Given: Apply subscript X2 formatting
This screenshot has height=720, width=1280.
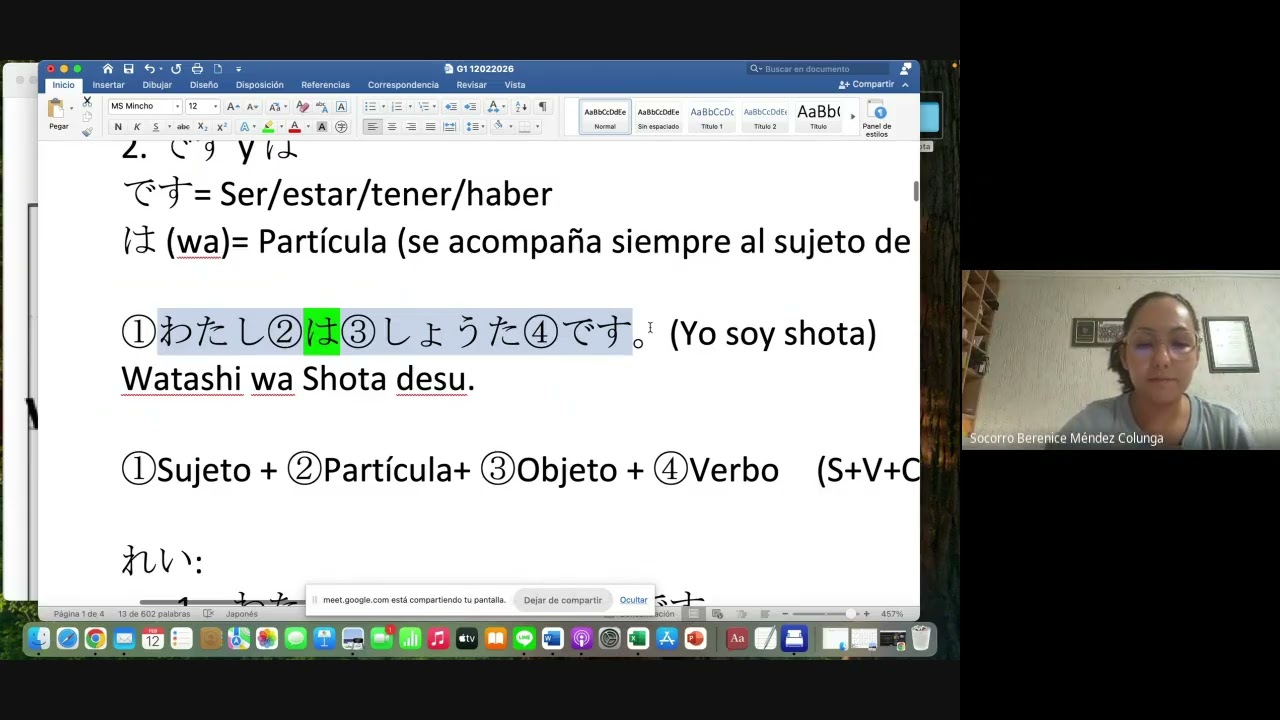Looking at the screenshot, I should click(x=202, y=127).
